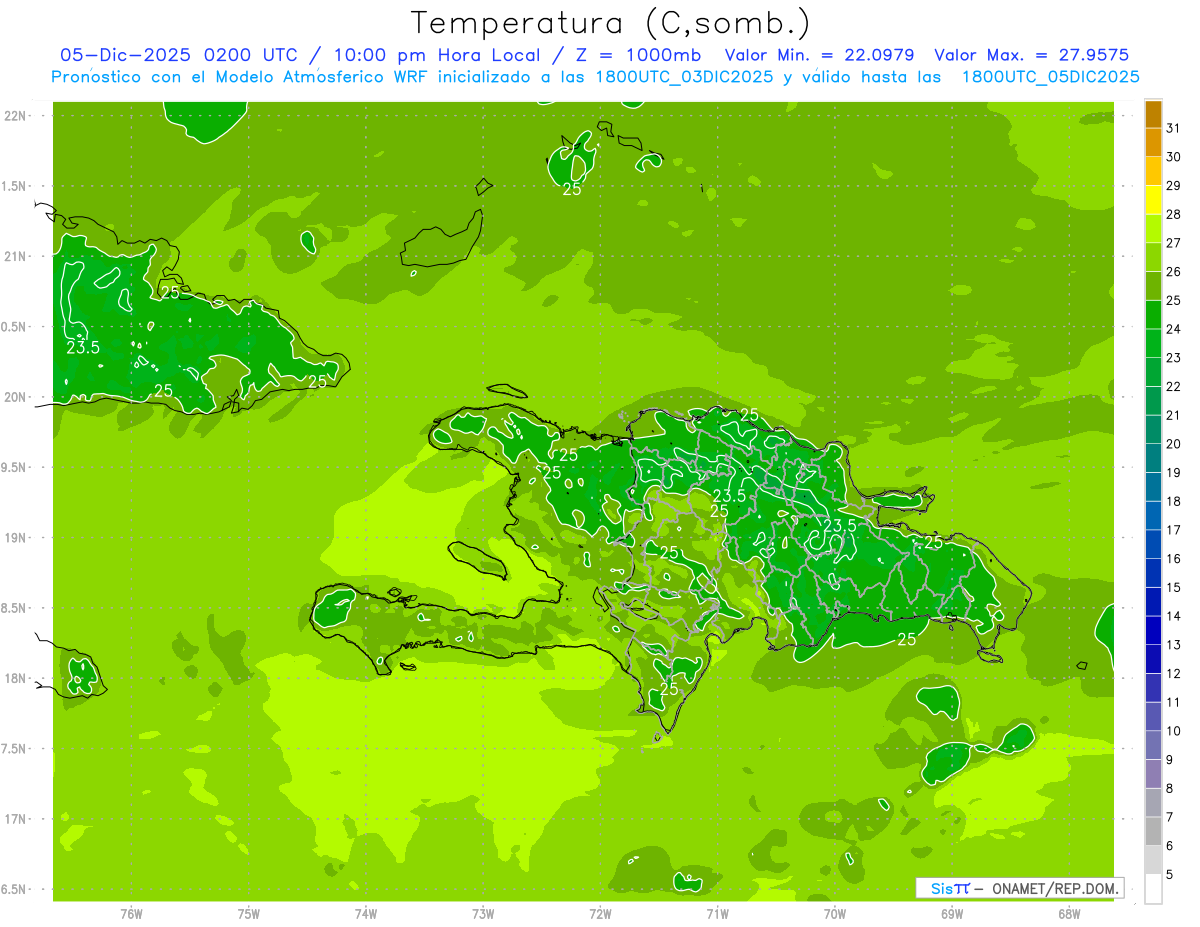Click the '18N' latitude label
The width and height of the screenshot is (1200, 927).
[16, 678]
